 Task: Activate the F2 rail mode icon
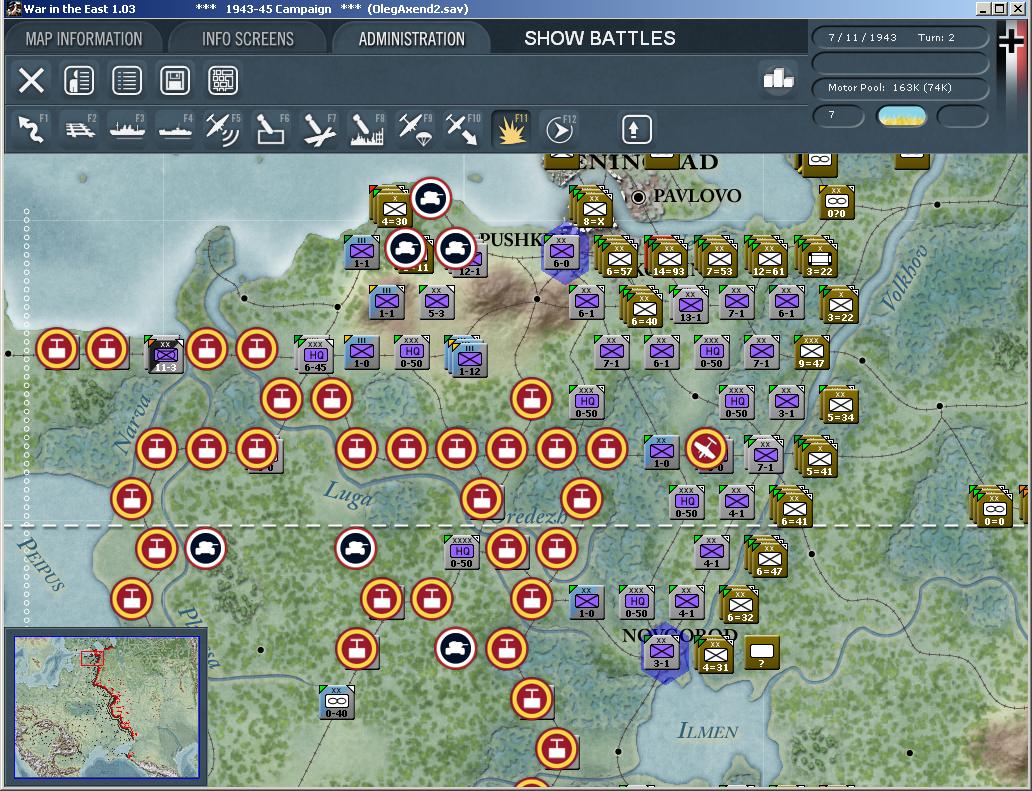[x=80, y=128]
